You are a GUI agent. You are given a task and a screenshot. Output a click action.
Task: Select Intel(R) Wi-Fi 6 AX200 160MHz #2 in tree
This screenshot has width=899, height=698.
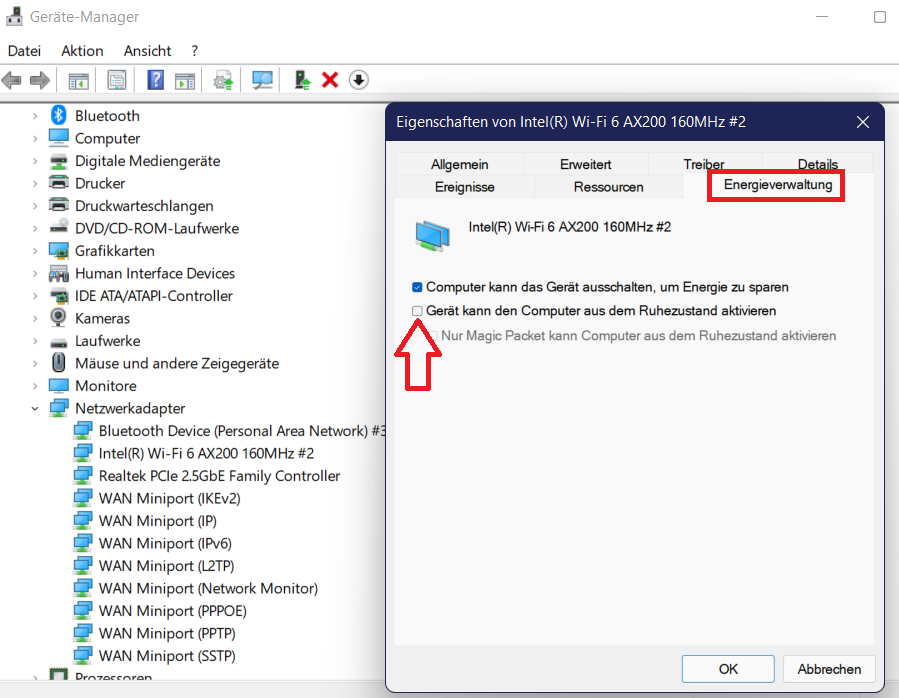206,453
